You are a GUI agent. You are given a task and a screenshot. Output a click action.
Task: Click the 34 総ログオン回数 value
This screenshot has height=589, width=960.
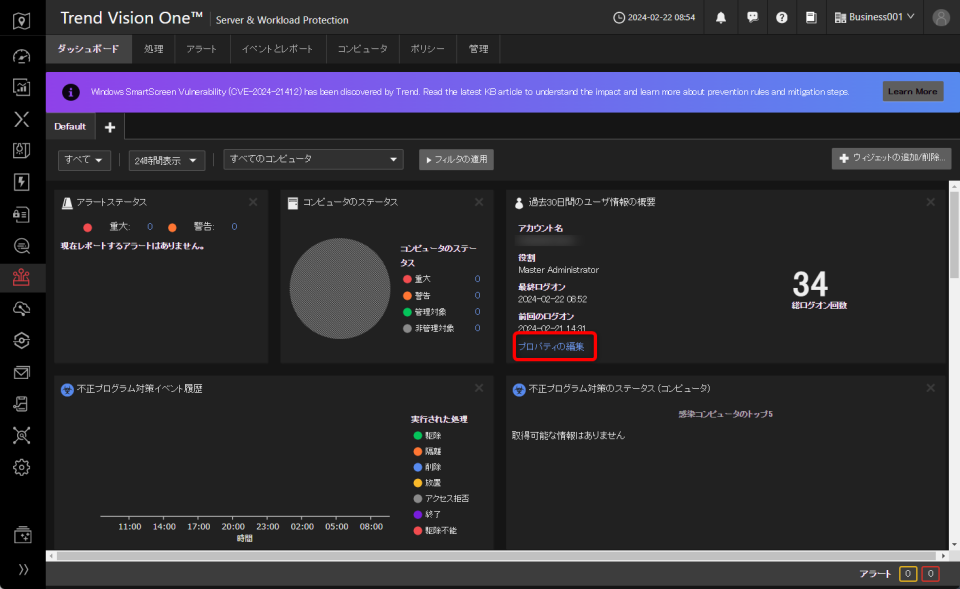[811, 284]
